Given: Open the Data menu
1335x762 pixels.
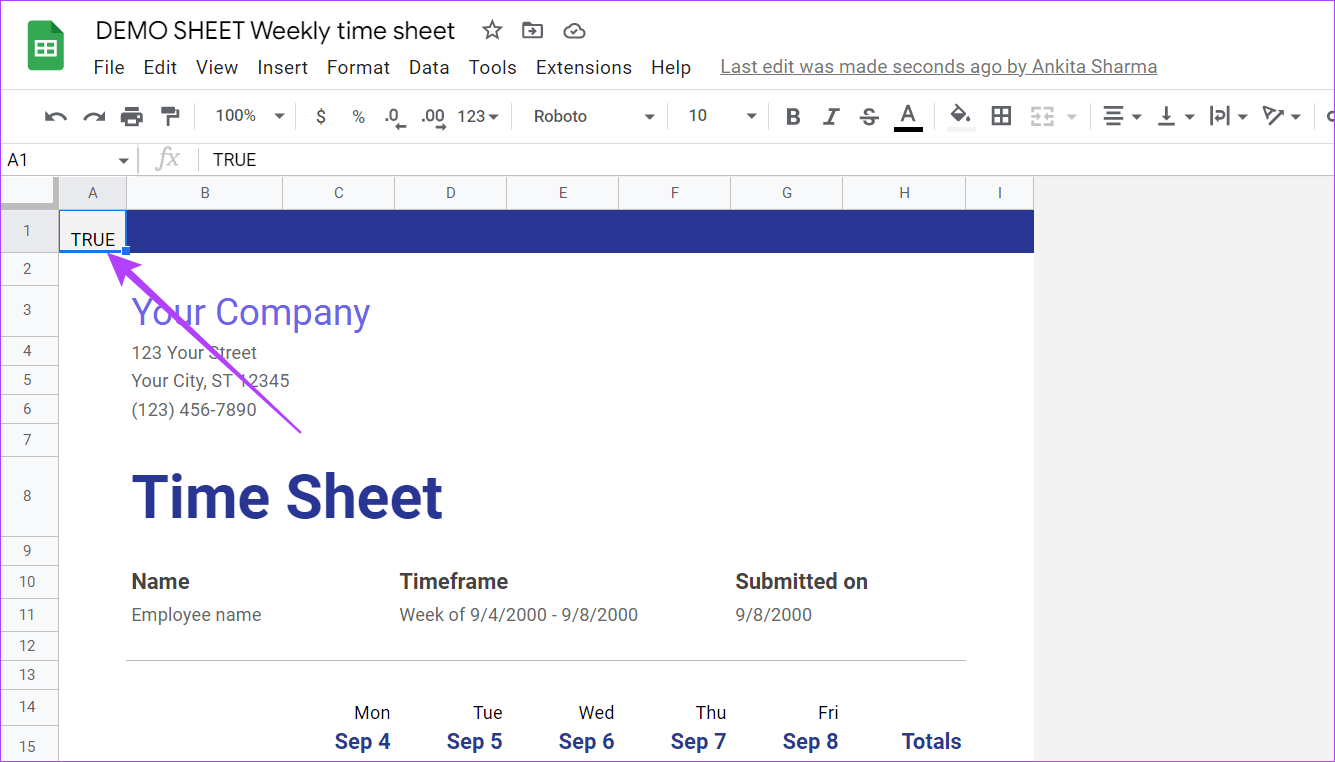Looking at the screenshot, I should (x=429, y=67).
